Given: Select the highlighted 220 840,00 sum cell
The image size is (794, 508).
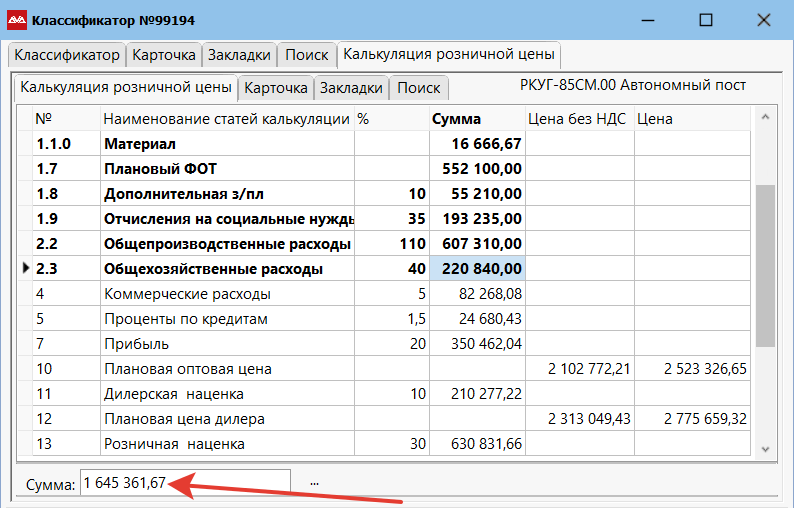Looking at the screenshot, I should [x=477, y=269].
